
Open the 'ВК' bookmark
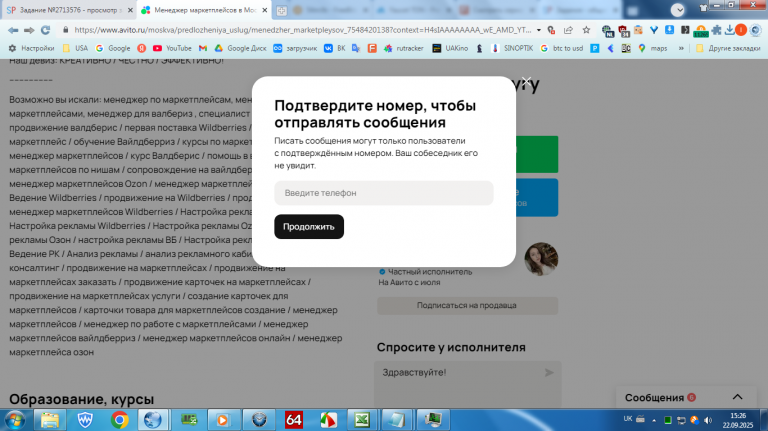pyautogui.click(x=335, y=48)
